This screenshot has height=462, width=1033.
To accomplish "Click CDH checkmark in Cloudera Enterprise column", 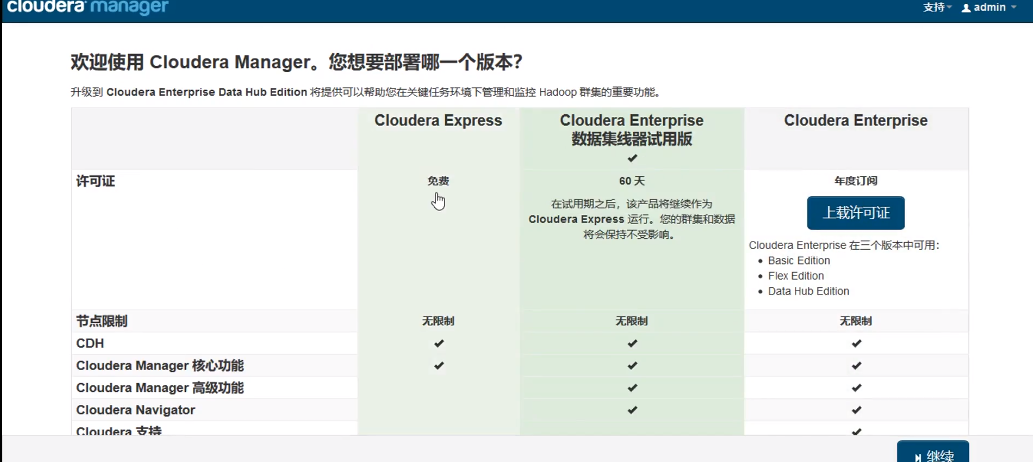I will (x=856, y=343).
